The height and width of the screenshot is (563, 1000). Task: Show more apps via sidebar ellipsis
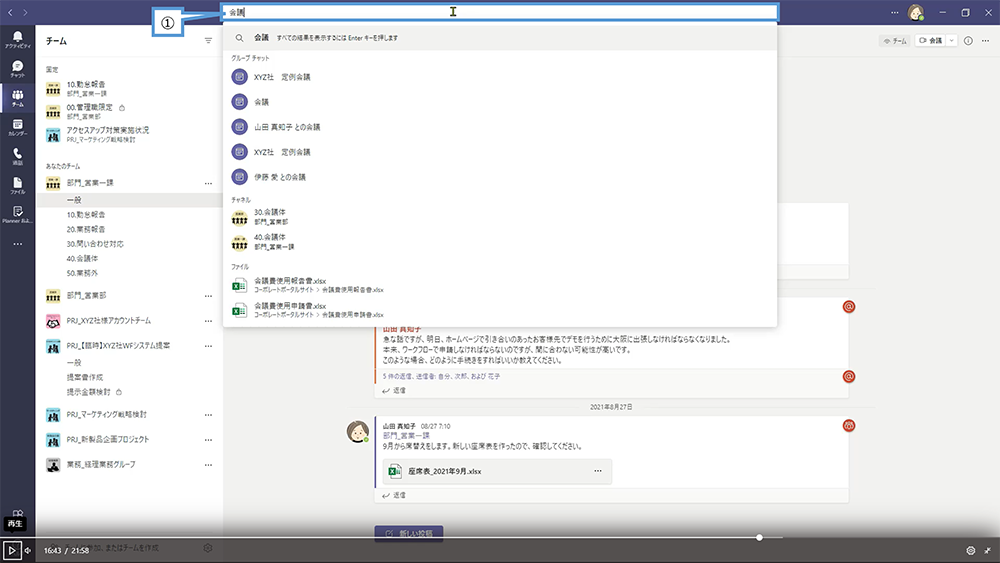point(17,244)
